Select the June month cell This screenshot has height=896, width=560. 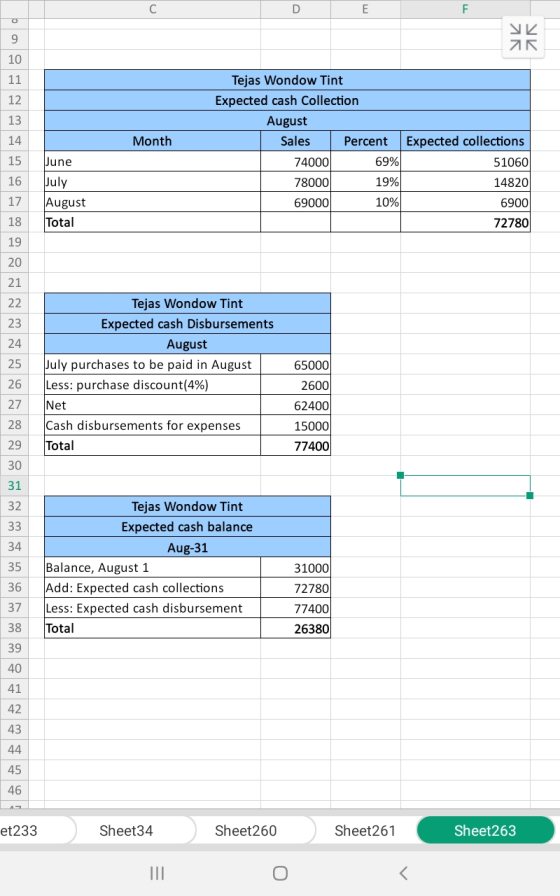pos(153,161)
